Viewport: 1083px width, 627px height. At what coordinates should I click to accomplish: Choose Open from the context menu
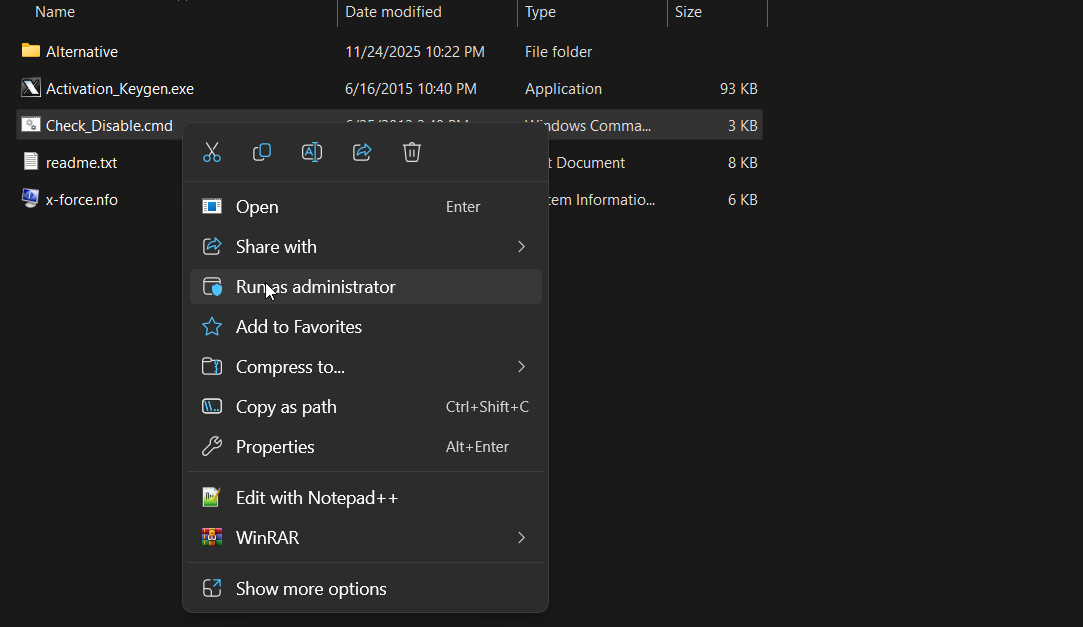pyautogui.click(x=365, y=206)
